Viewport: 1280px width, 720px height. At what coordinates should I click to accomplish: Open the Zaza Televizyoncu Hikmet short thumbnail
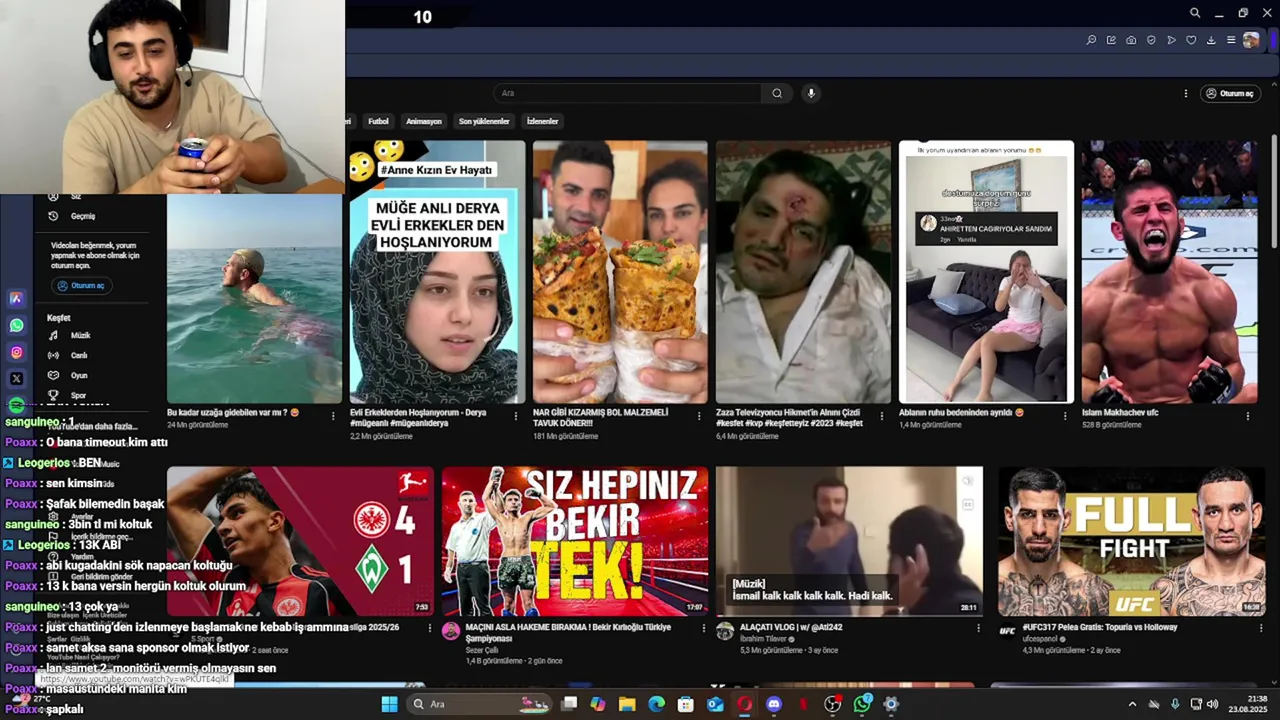pos(803,272)
